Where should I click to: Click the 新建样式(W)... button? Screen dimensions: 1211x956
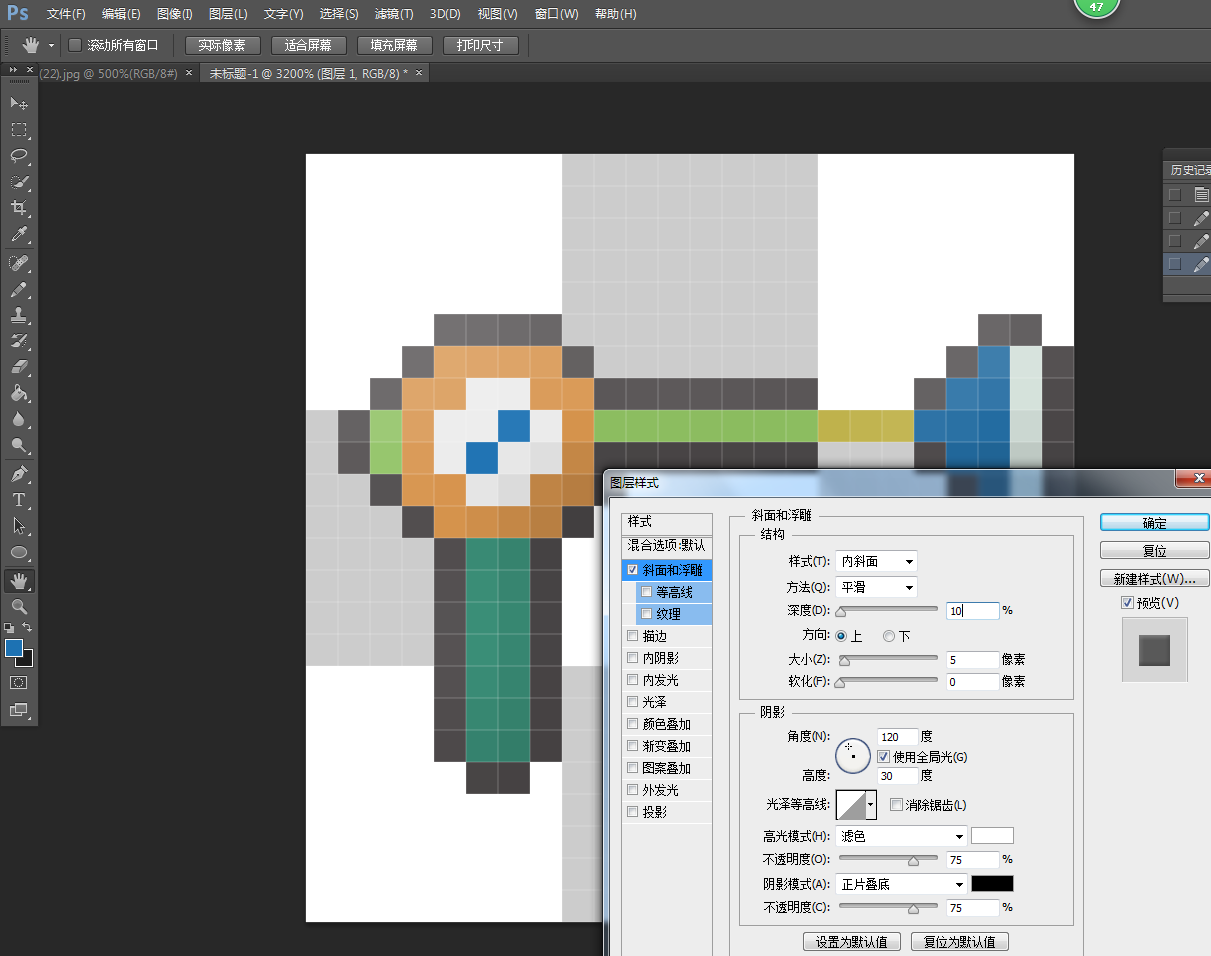1155,579
